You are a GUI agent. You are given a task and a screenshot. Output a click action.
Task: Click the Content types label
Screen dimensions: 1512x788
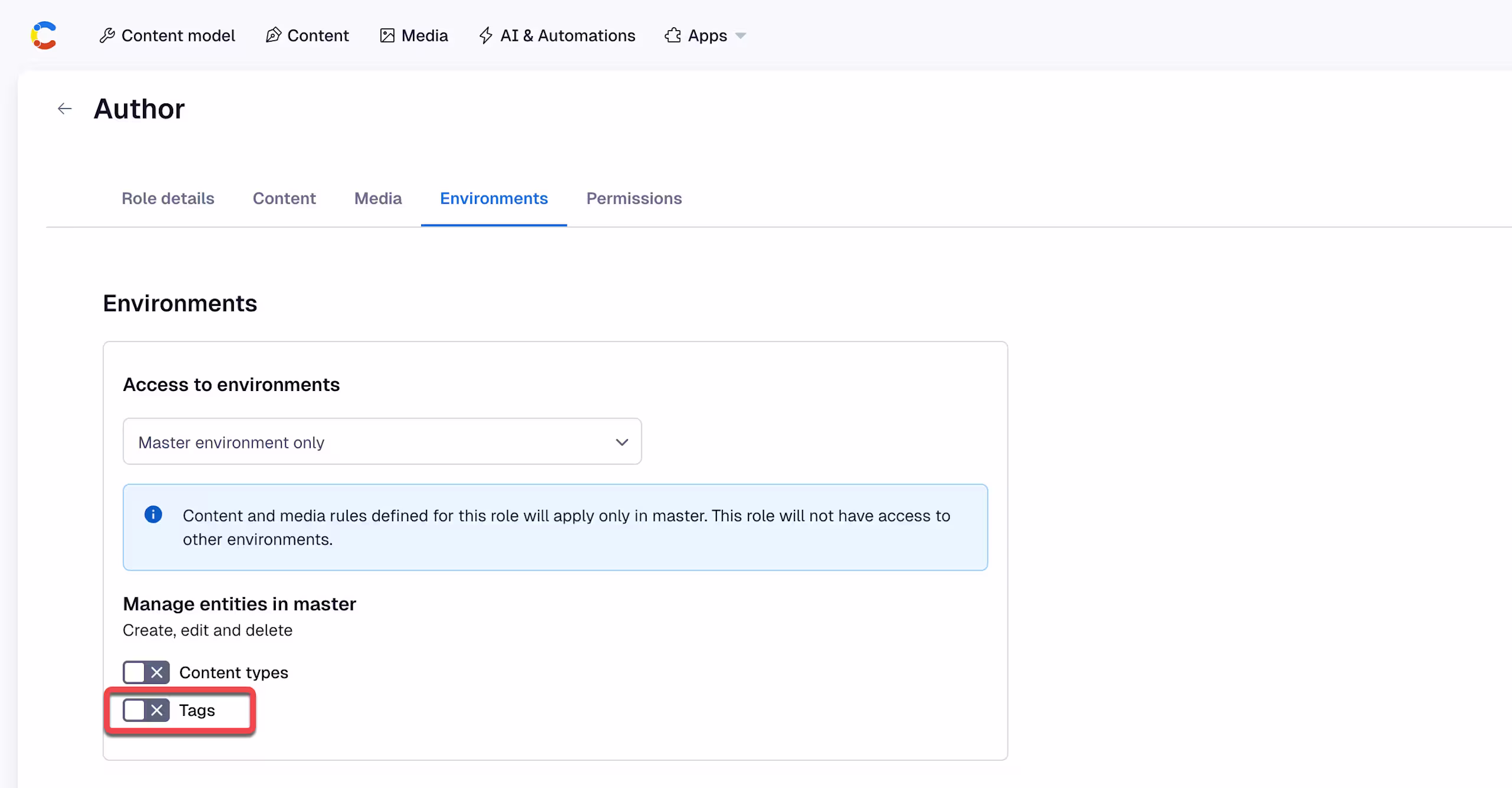pos(234,672)
